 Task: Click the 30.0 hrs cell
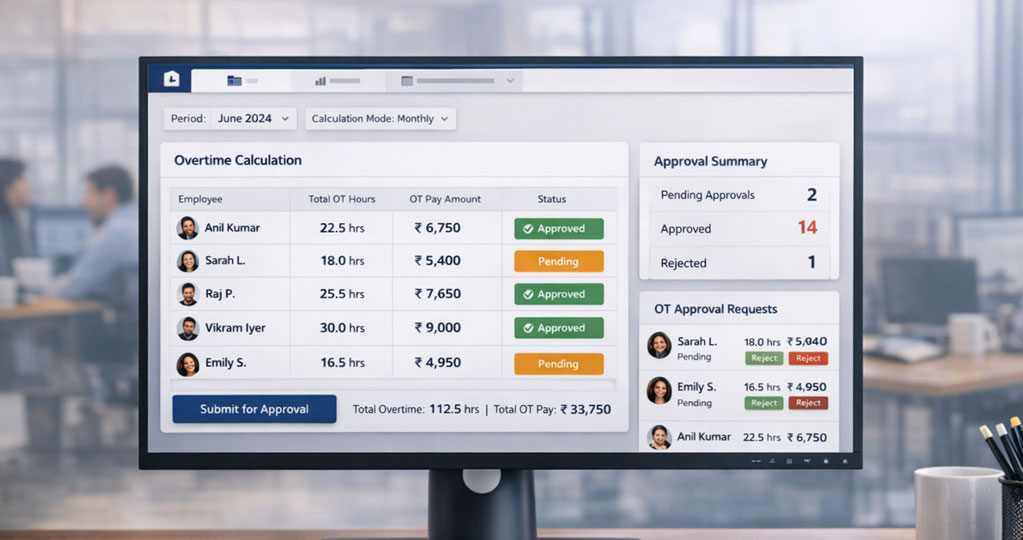coord(342,328)
